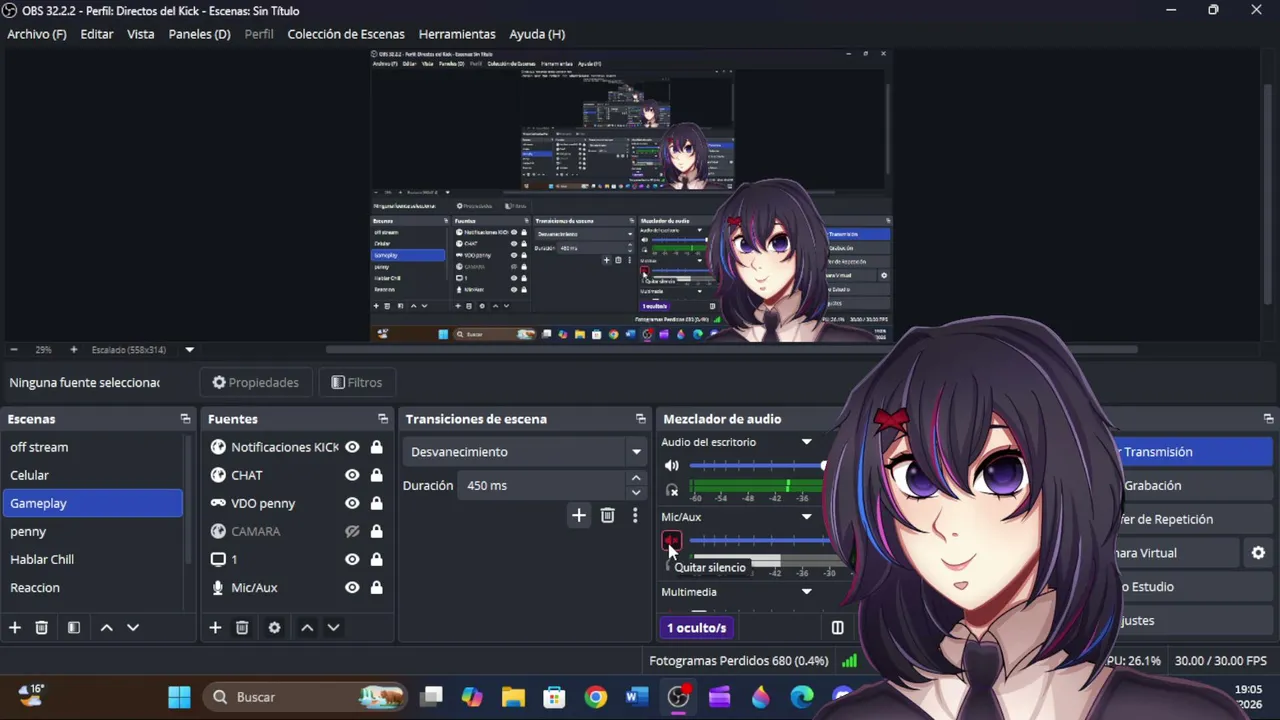
Task: Click the Filtros button
Action: tap(357, 382)
